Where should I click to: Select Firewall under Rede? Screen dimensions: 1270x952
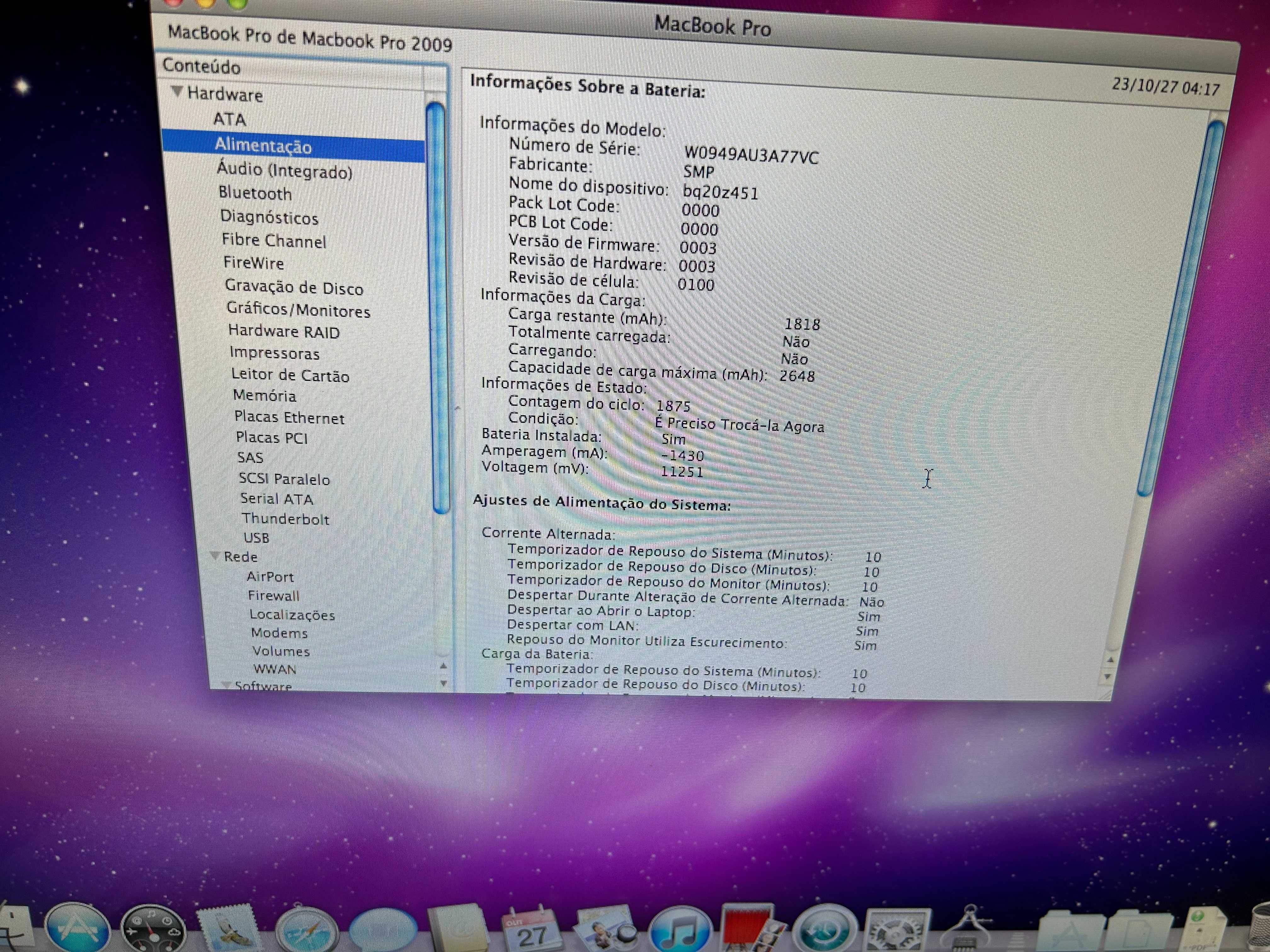273,596
